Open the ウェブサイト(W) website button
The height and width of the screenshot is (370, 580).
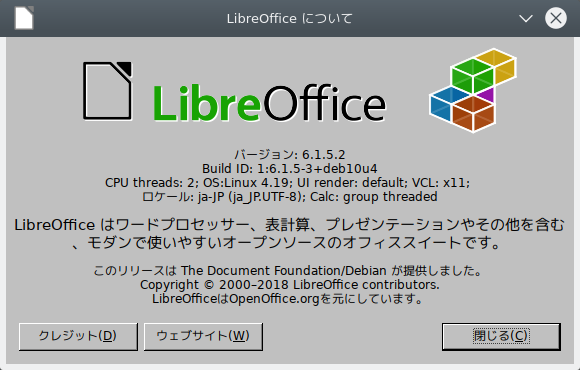pos(203,336)
